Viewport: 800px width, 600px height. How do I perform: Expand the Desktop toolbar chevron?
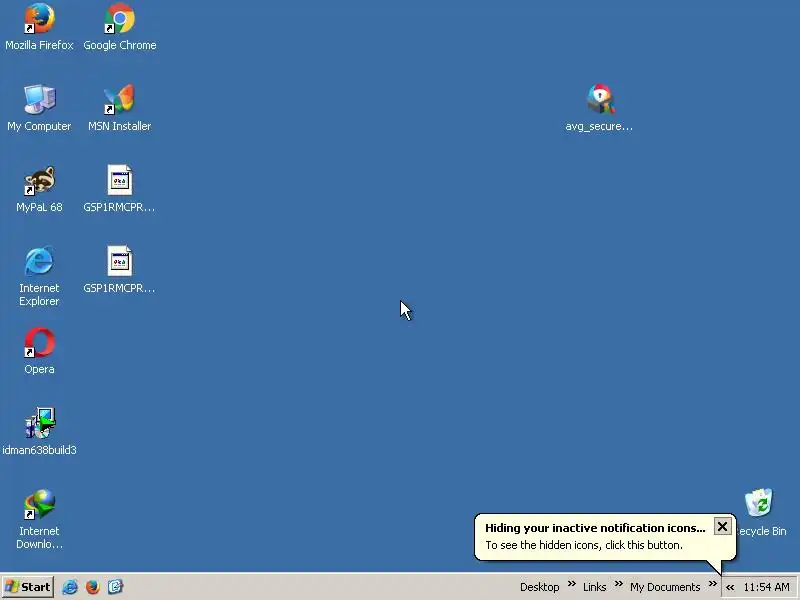tap(572, 583)
